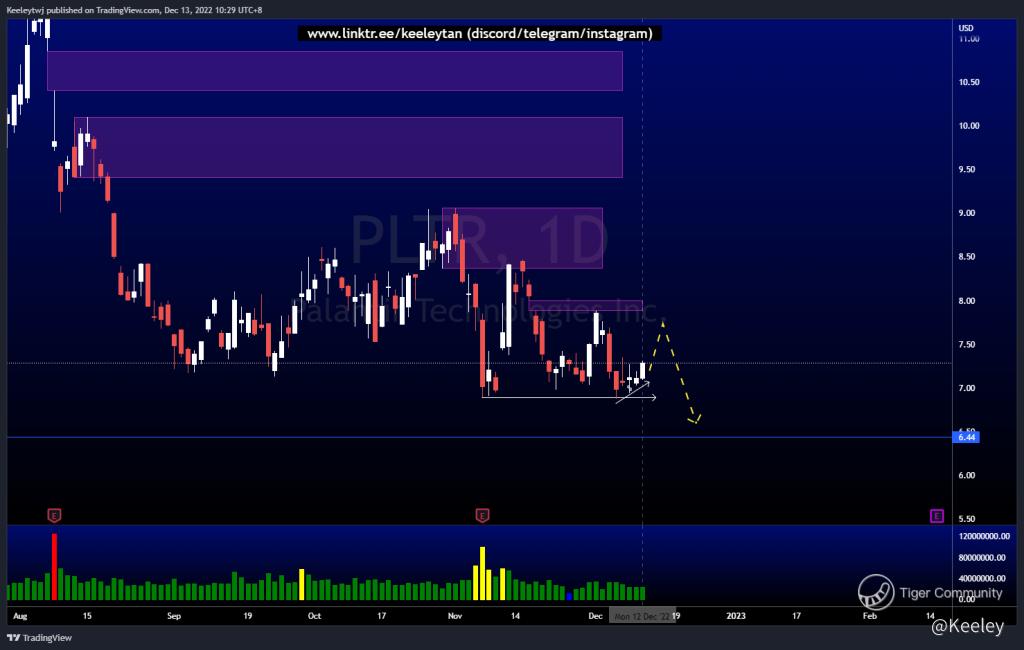Click the Dec label on time axis

click(x=595, y=616)
